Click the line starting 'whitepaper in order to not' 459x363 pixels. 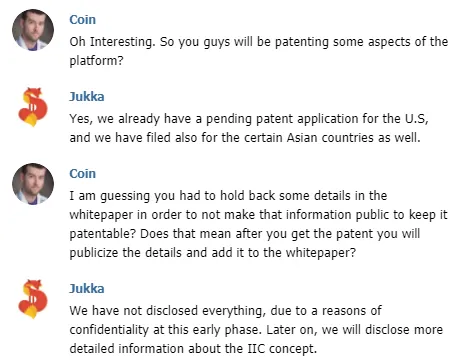click(x=258, y=215)
